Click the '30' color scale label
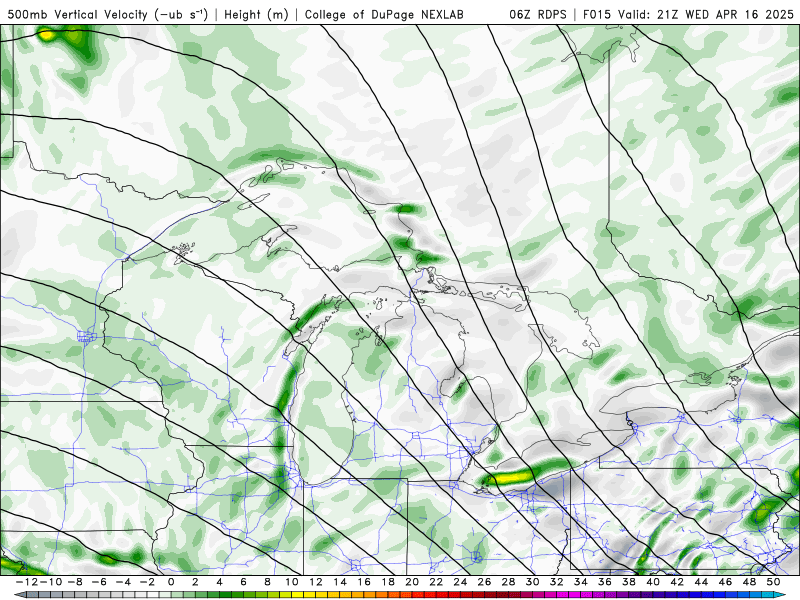The height and width of the screenshot is (600, 800). [533, 582]
